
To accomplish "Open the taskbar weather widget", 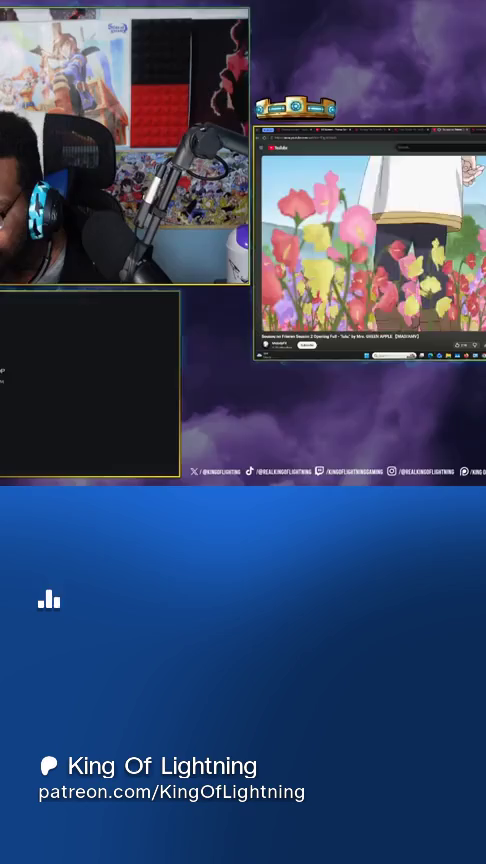I will 263,355.
